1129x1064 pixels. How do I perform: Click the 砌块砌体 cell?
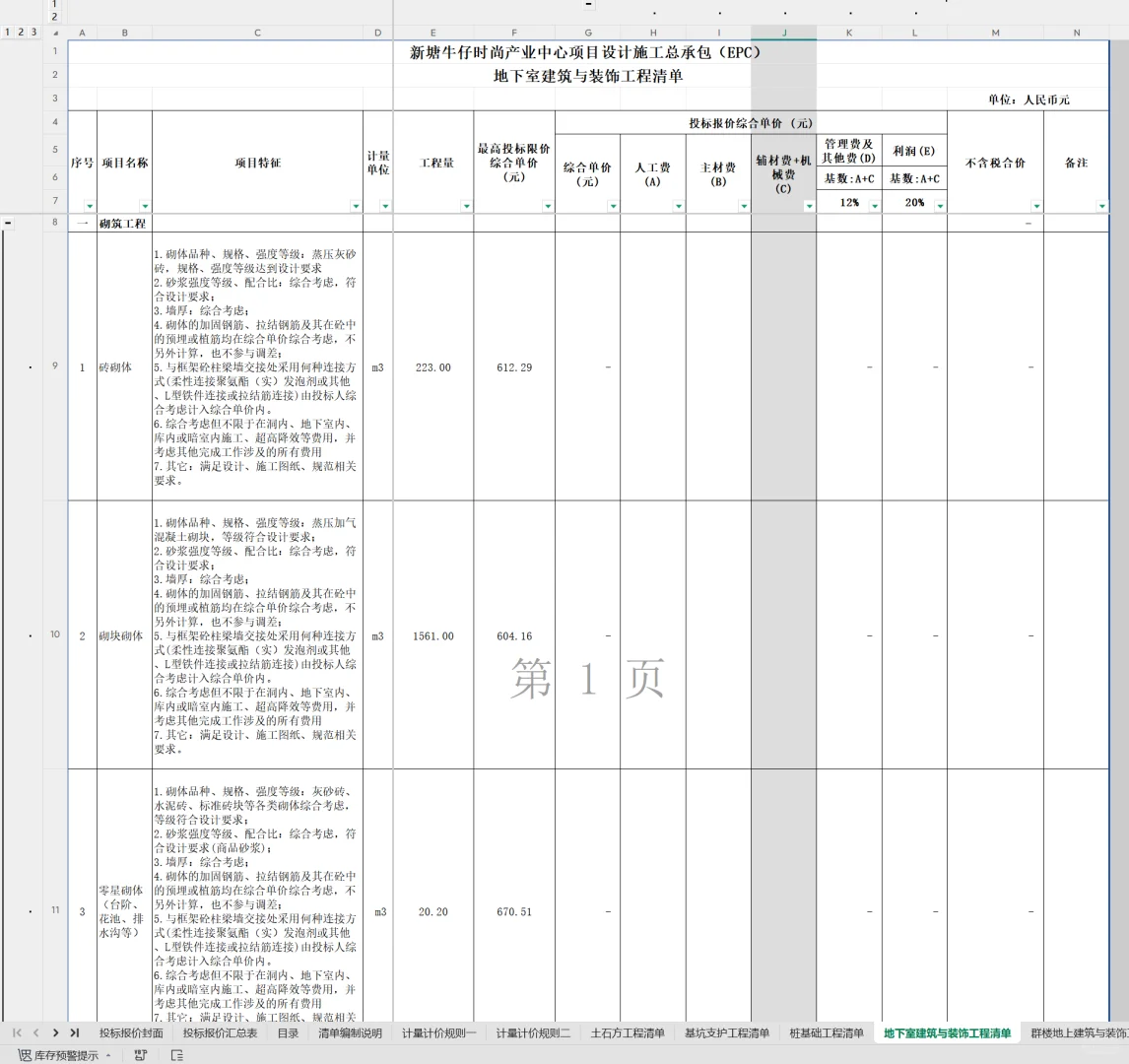(124, 635)
